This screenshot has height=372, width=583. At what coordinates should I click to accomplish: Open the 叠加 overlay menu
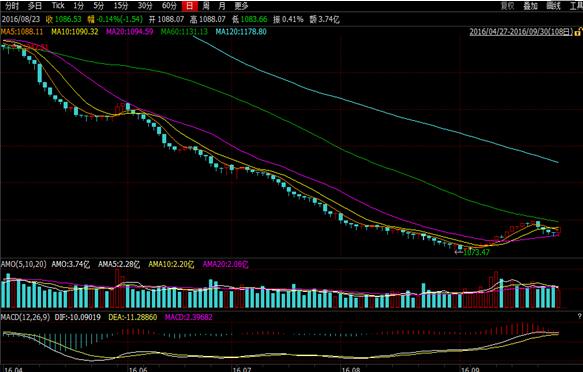[x=531, y=6]
